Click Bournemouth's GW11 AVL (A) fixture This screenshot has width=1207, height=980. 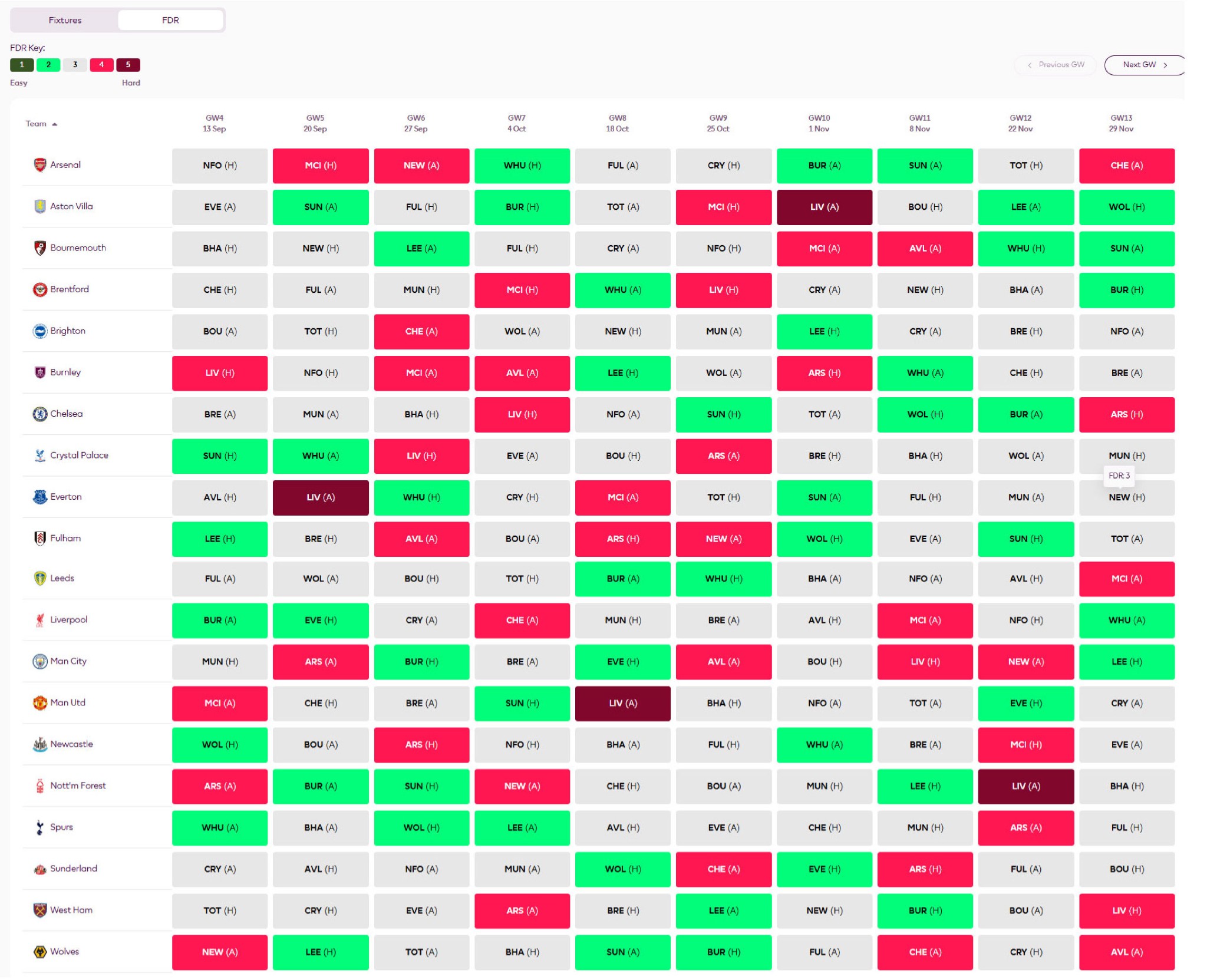click(925, 249)
